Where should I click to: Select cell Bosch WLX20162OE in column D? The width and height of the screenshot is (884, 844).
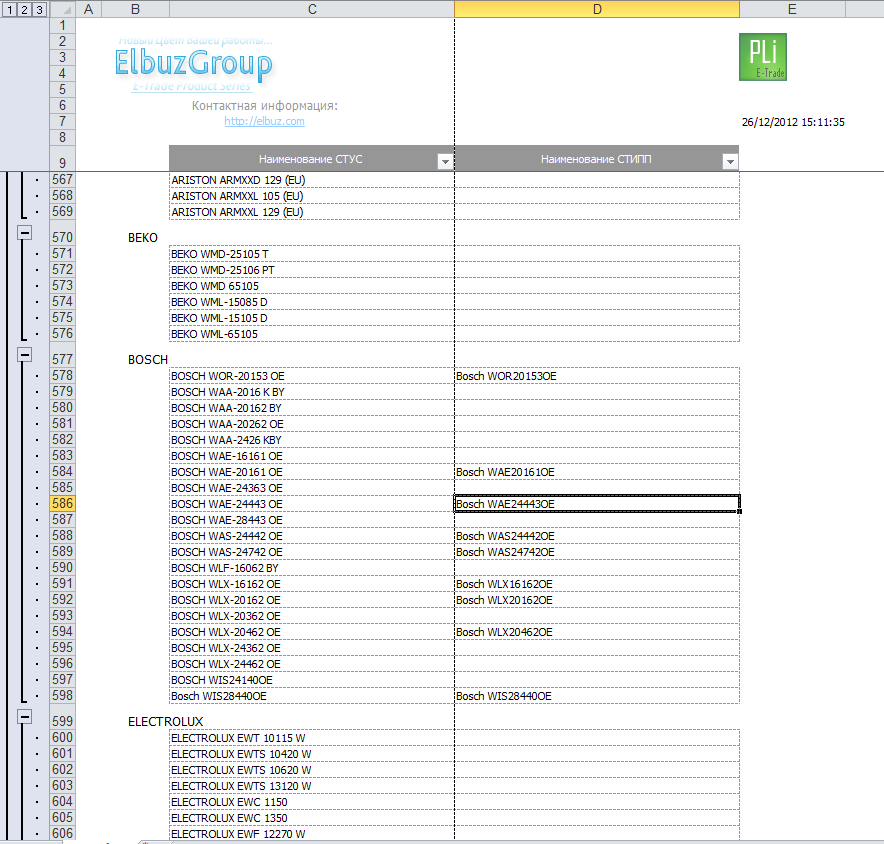click(597, 600)
